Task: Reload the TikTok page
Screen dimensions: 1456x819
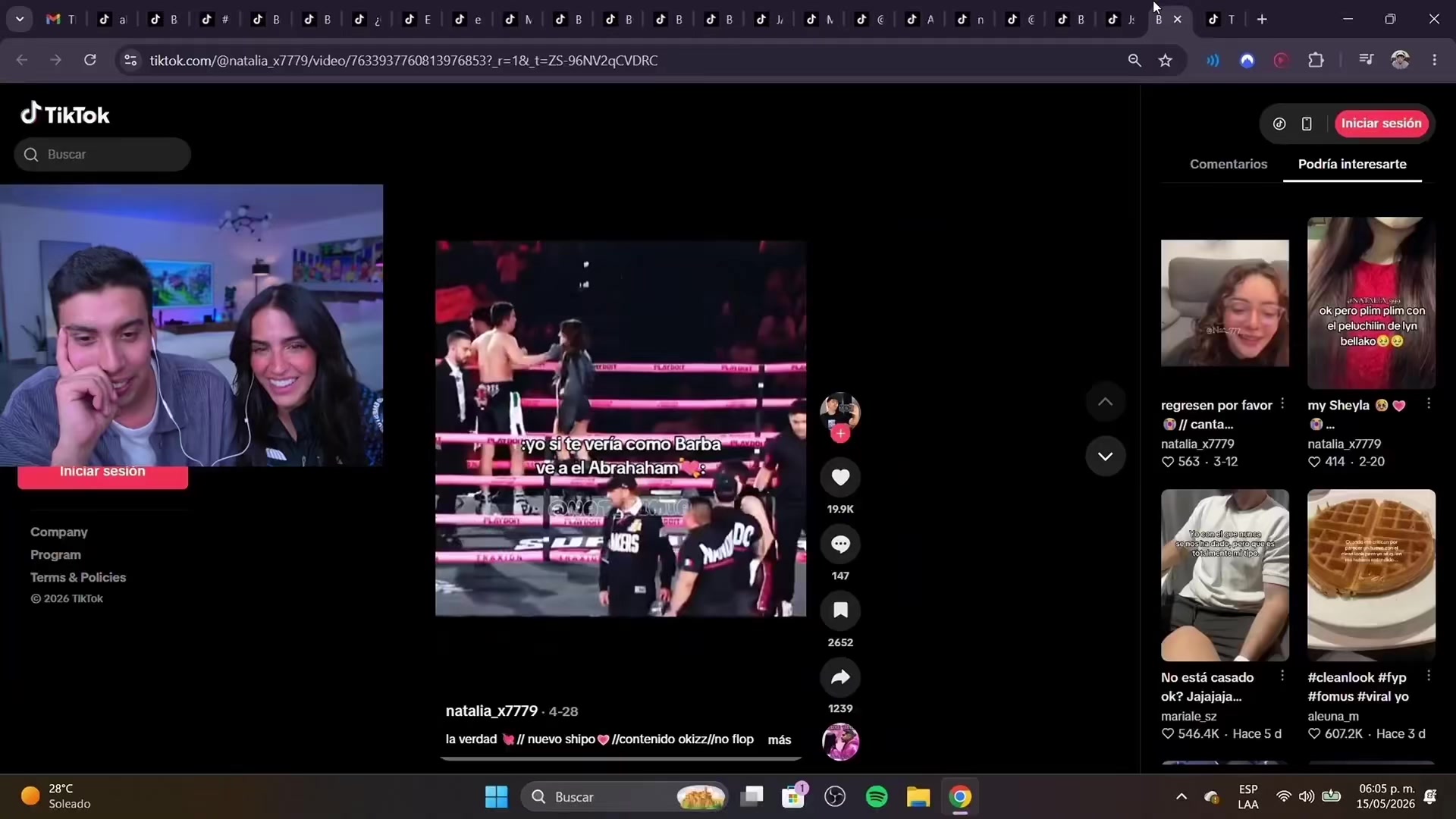Action: (89, 60)
